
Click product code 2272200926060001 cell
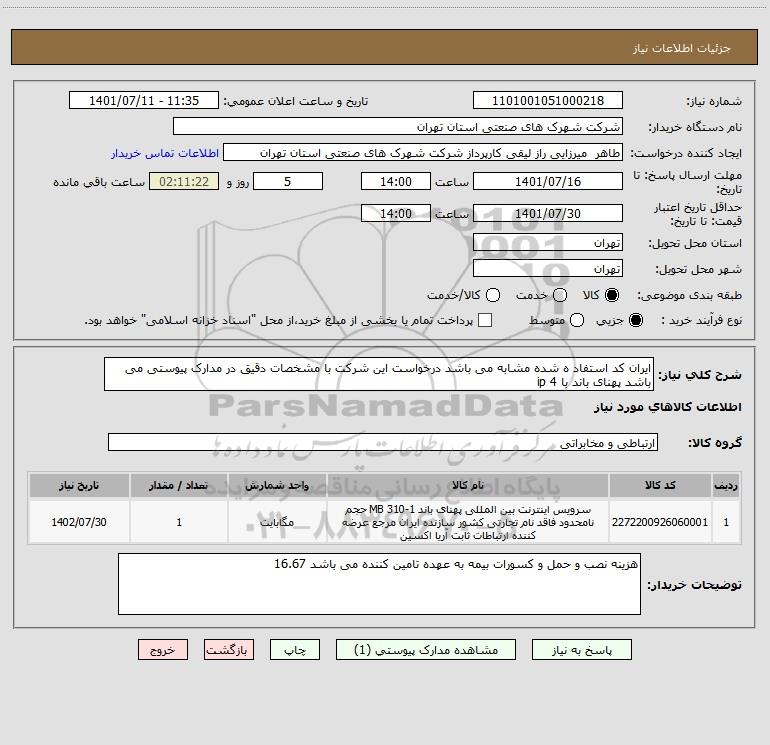(660, 522)
